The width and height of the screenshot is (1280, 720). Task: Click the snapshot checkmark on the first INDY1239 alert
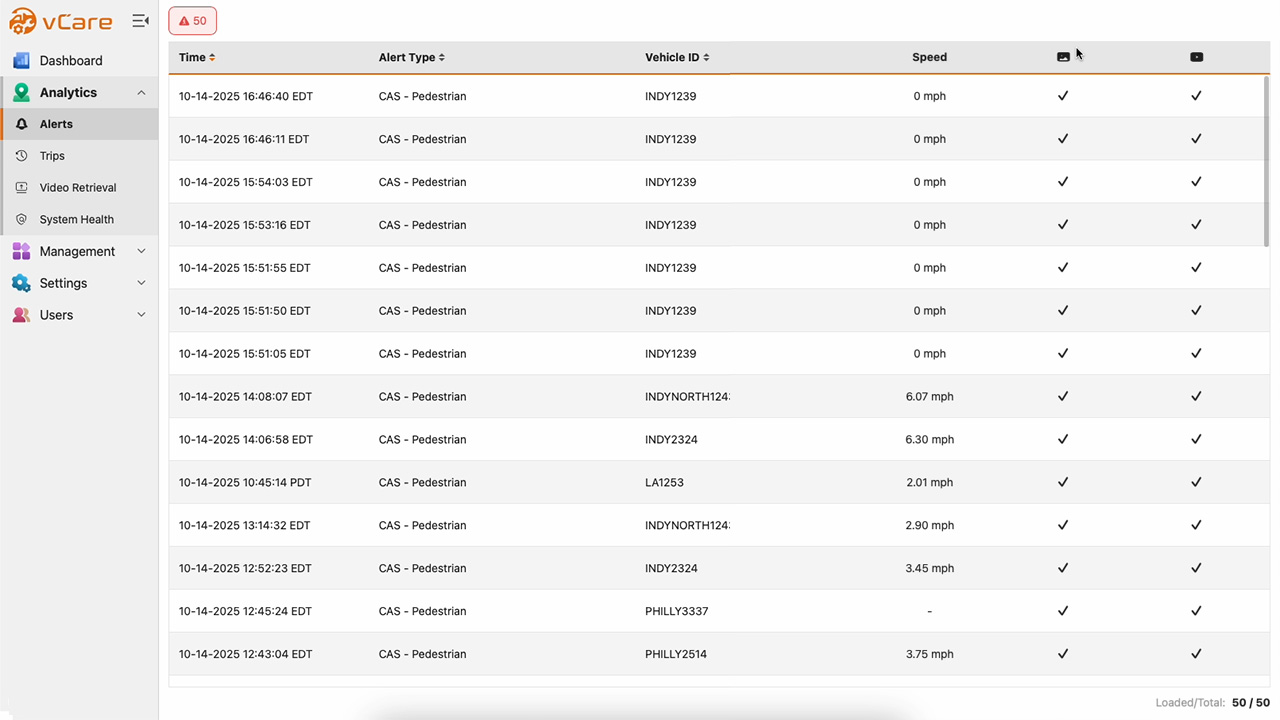tap(1063, 96)
